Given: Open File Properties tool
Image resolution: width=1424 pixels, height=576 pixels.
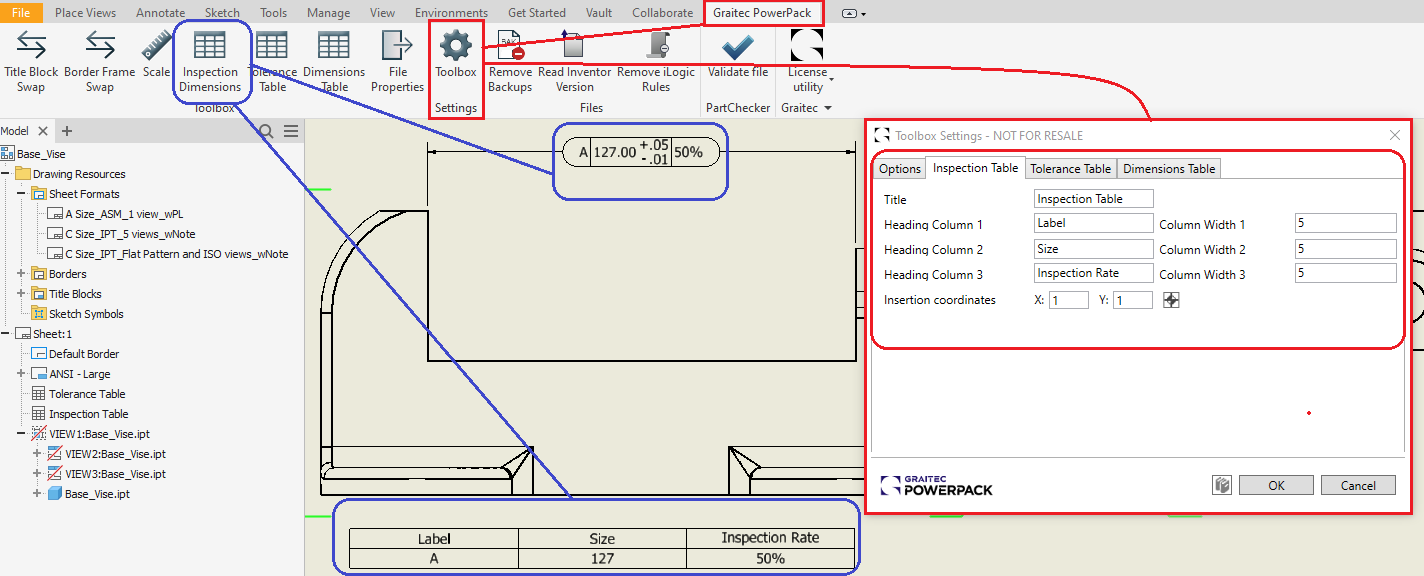Looking at the screenshot, I should 398,61.
